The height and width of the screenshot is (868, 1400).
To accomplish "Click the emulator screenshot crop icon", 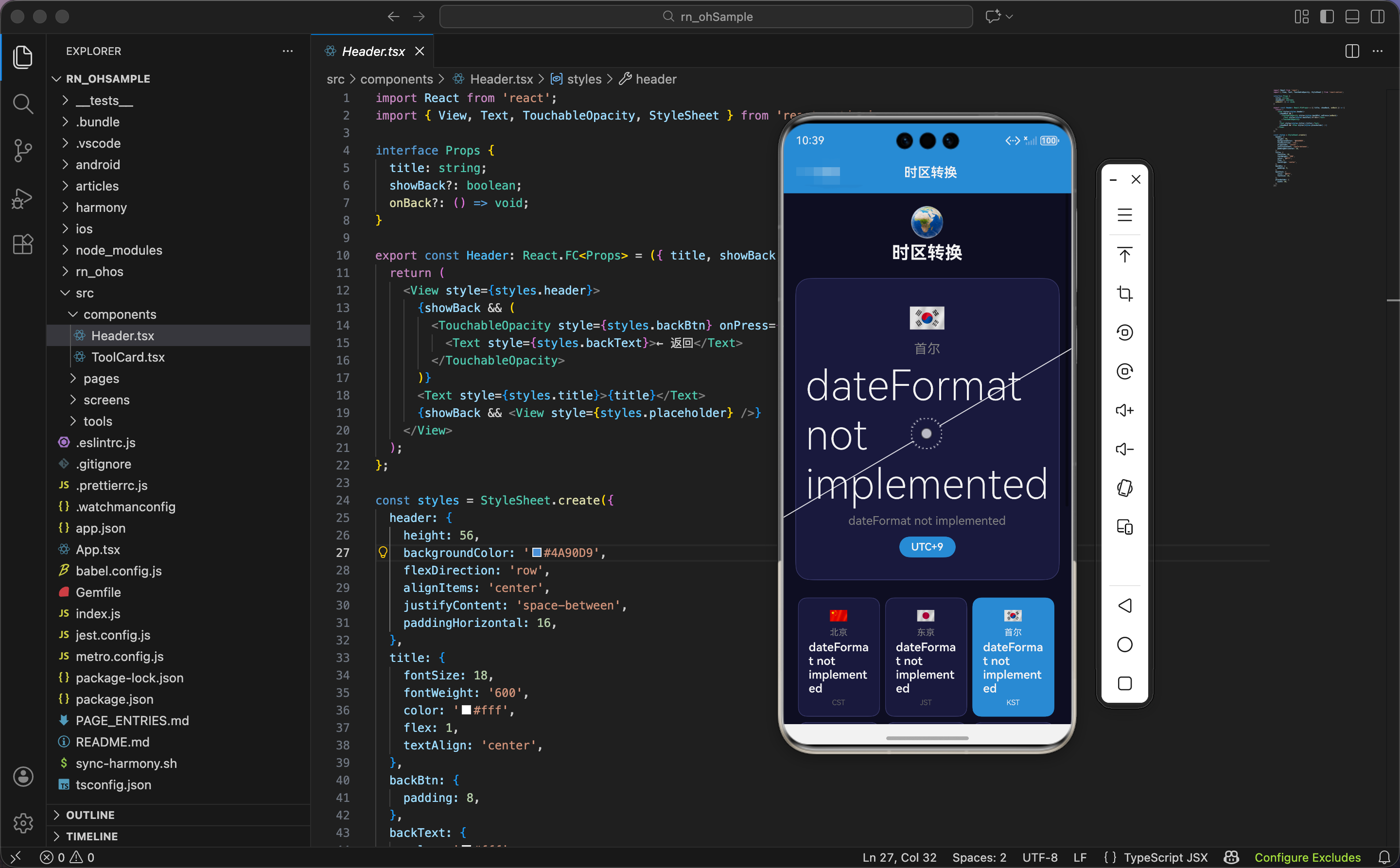I will 1124,294.
